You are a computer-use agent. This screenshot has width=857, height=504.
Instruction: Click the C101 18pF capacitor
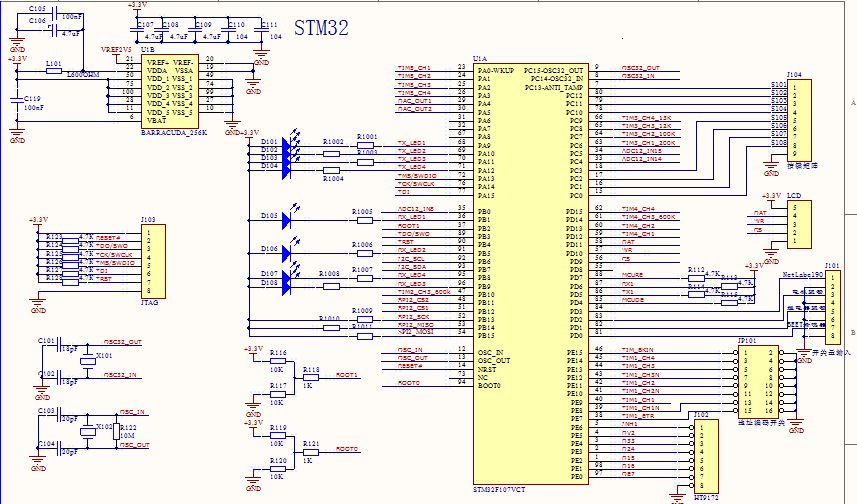(59, 344)
